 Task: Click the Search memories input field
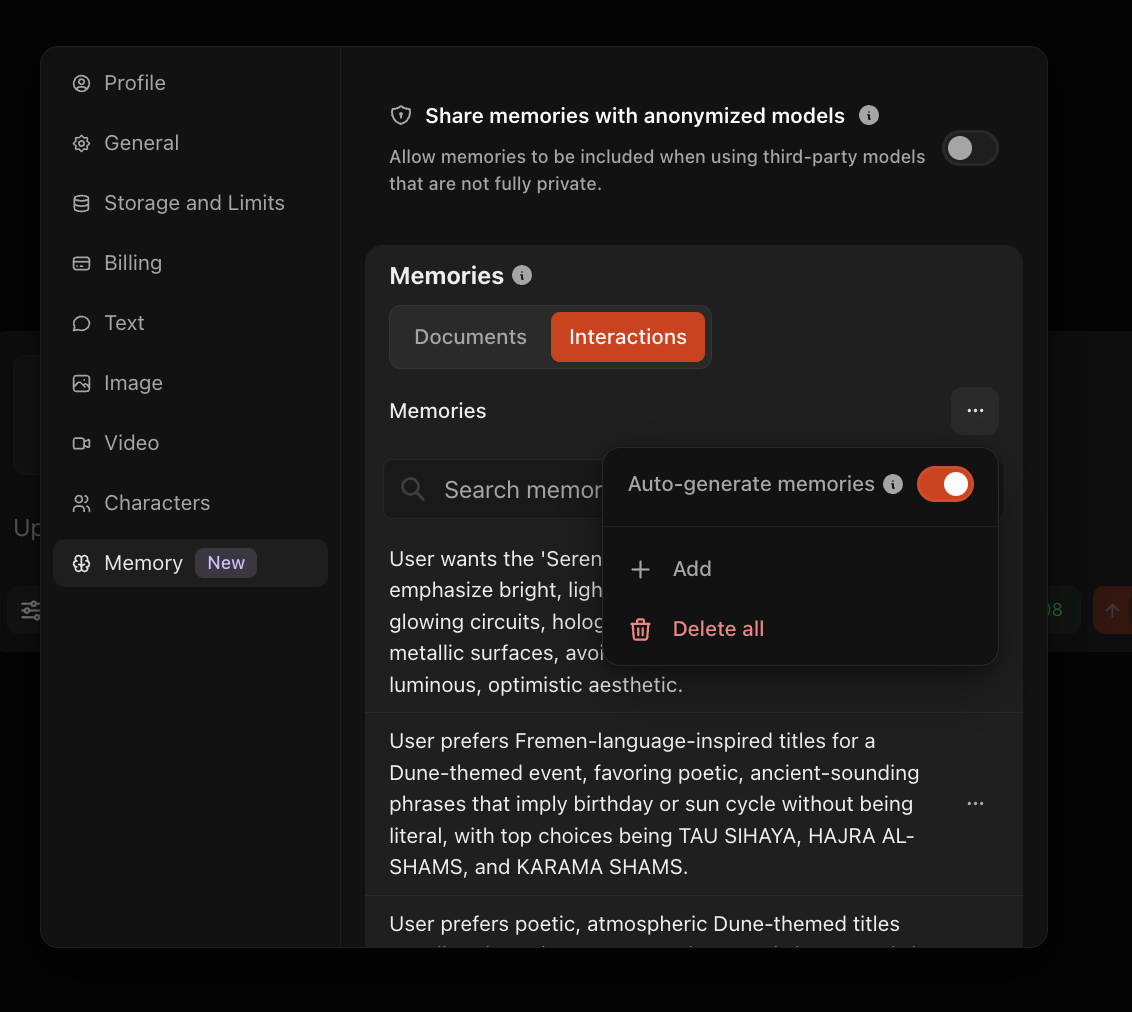pyautogui.click(x=520, y=489)
